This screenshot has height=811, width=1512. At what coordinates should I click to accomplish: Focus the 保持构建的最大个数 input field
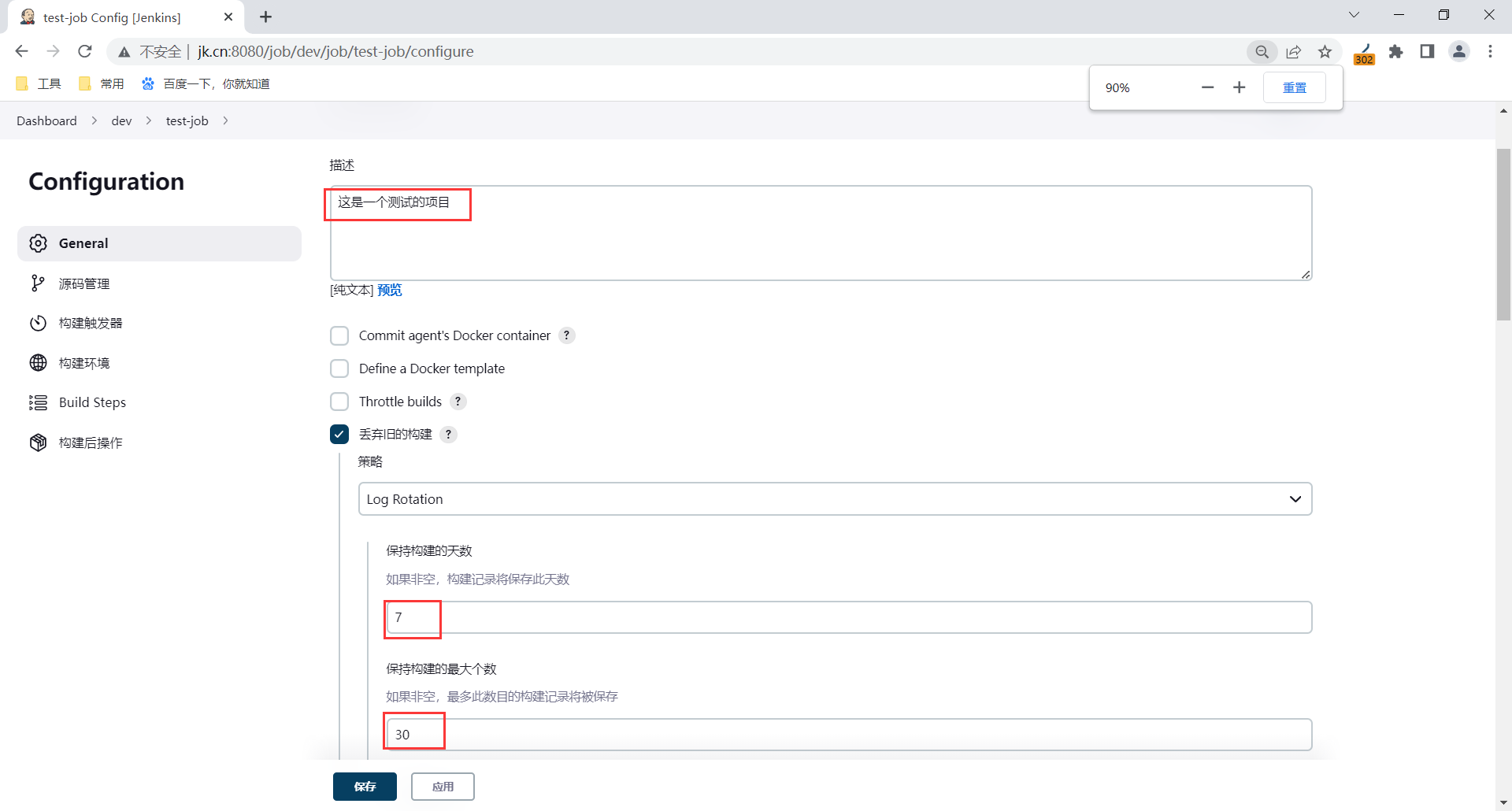(x=849, y=735)
